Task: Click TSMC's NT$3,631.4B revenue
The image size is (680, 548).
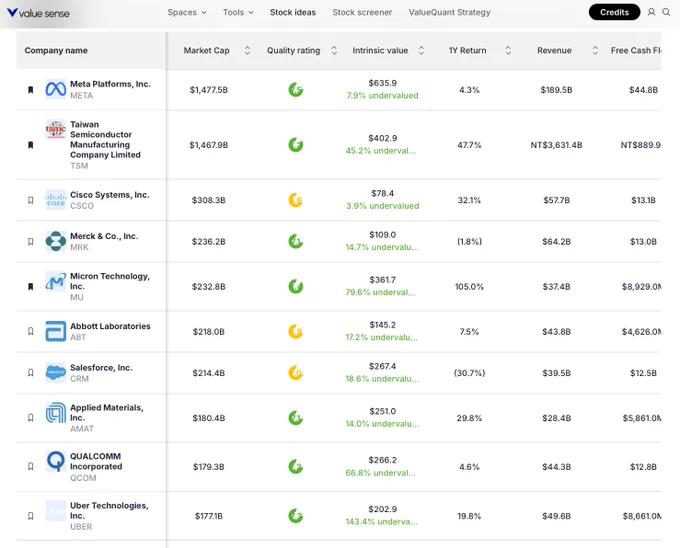Action: [x=556, y=145]
